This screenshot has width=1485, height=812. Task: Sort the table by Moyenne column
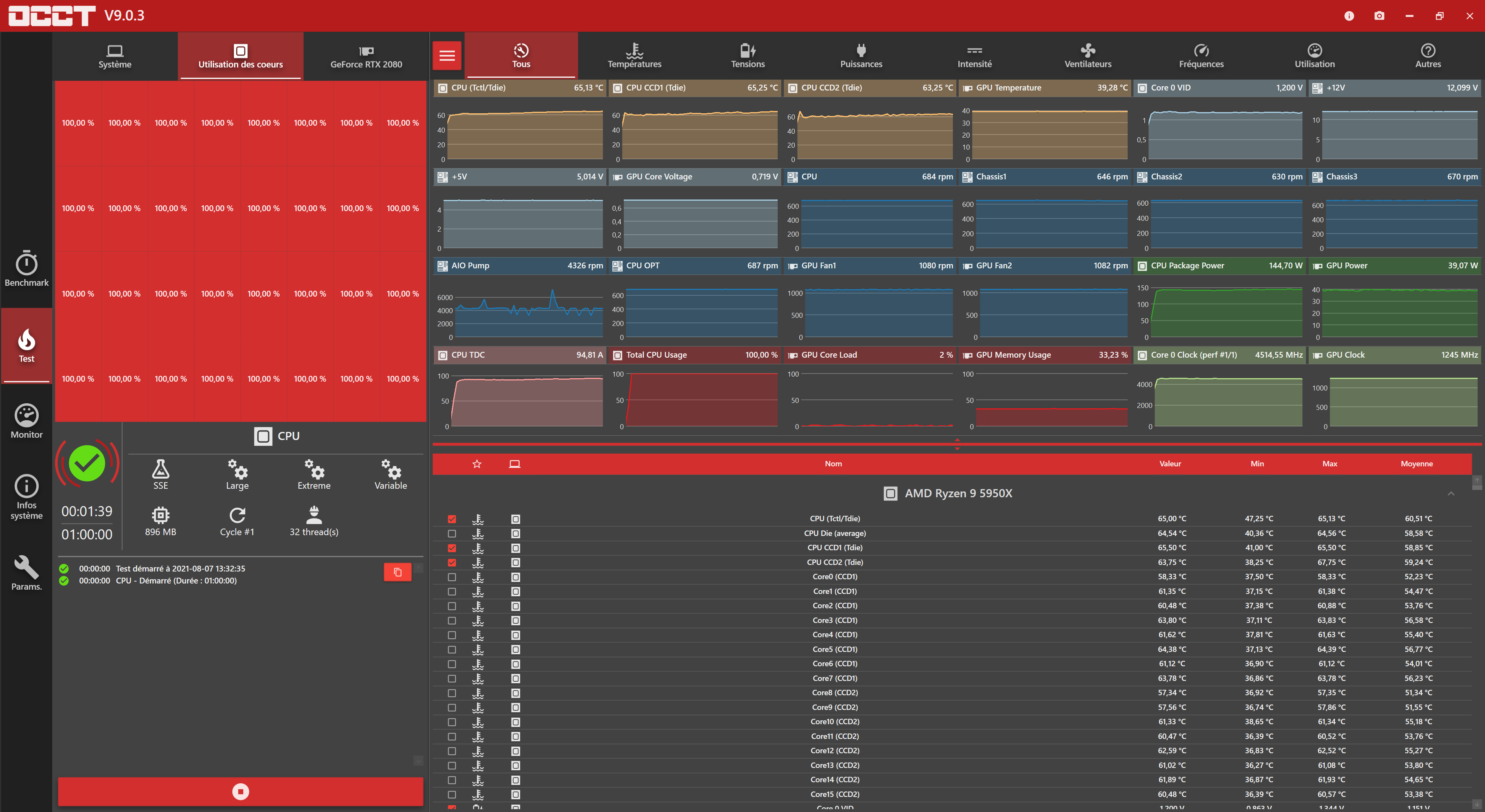[x=1417, y=463]
